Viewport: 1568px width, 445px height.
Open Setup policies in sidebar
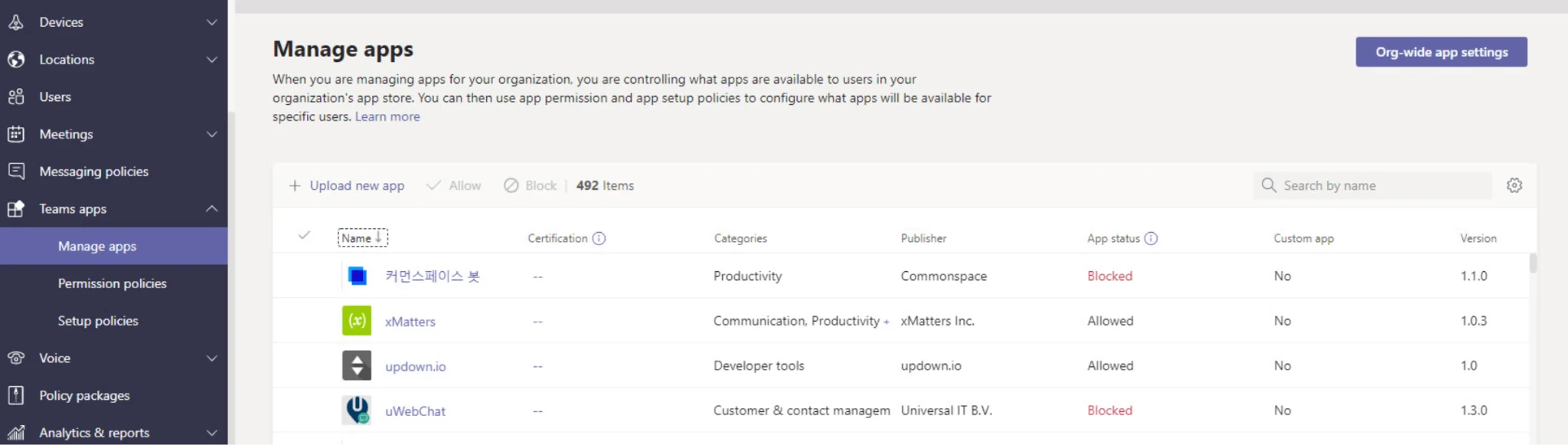coord(98,321)
